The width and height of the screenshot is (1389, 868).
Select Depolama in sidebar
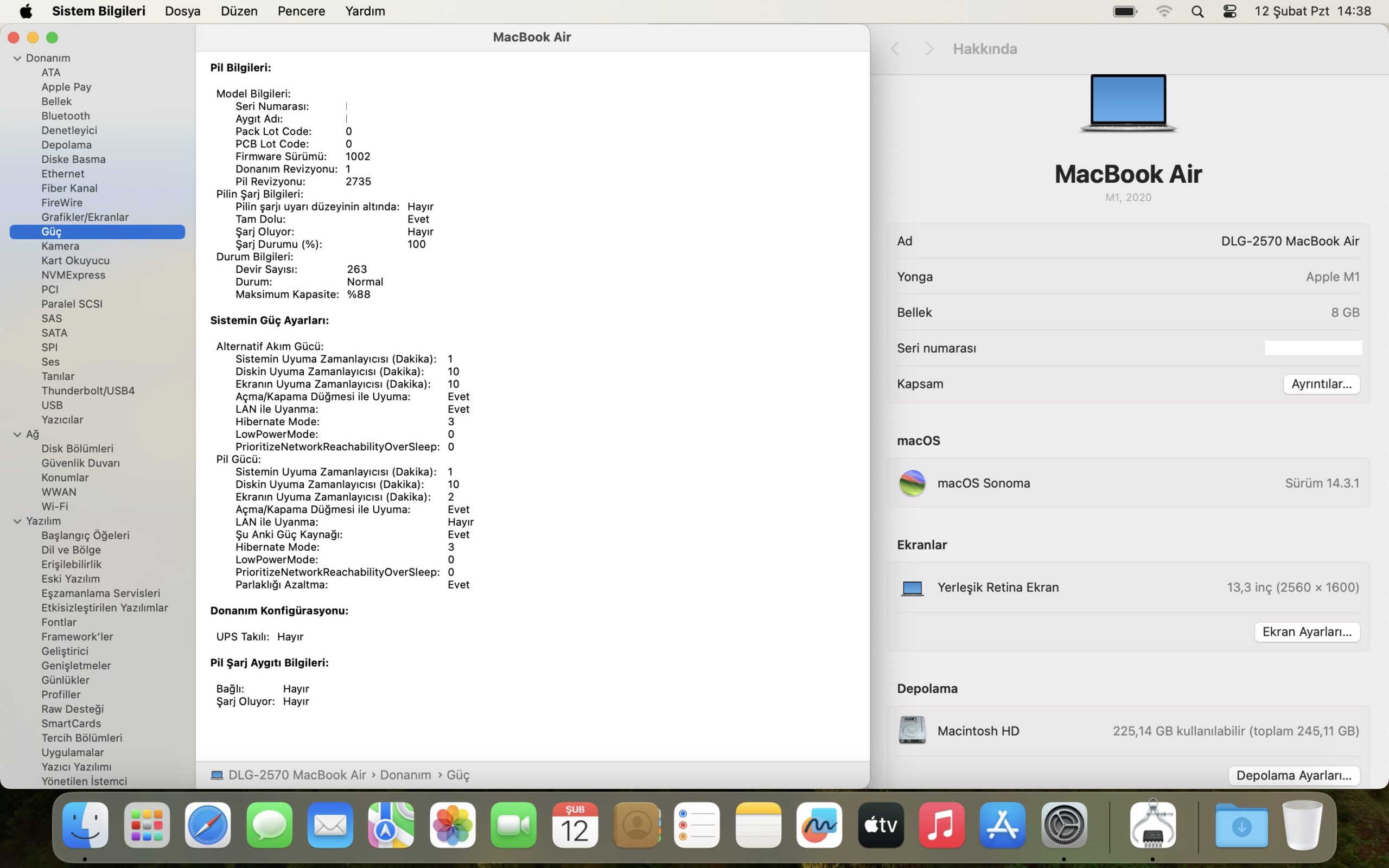[66, 145]
